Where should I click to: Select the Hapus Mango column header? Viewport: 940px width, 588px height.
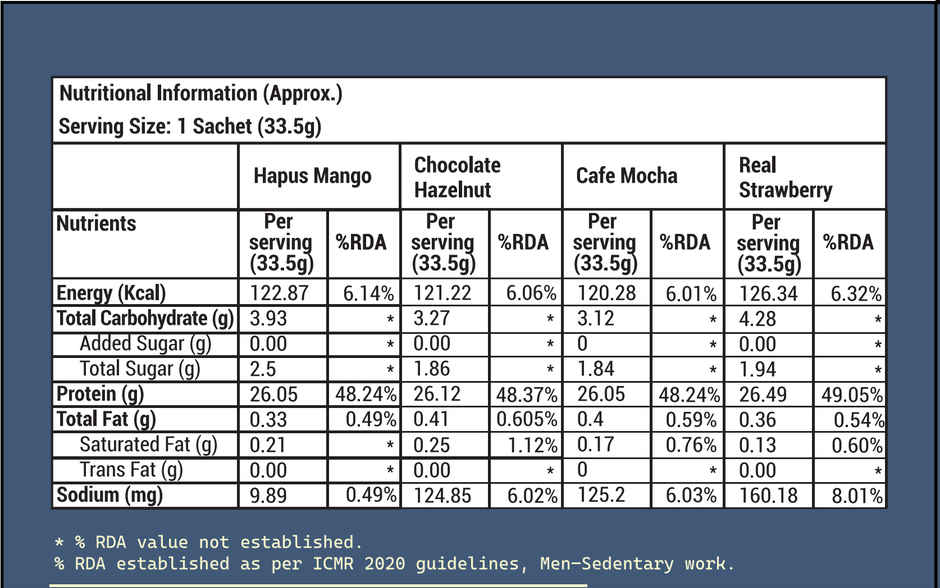[x=312, y=176]
